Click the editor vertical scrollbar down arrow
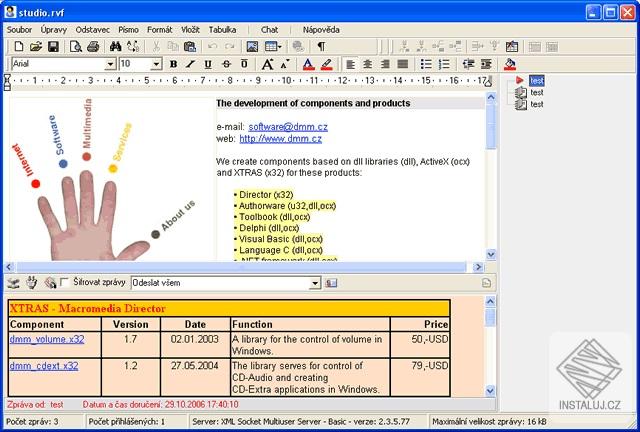The image size is (640, 432). click(491, 254)
